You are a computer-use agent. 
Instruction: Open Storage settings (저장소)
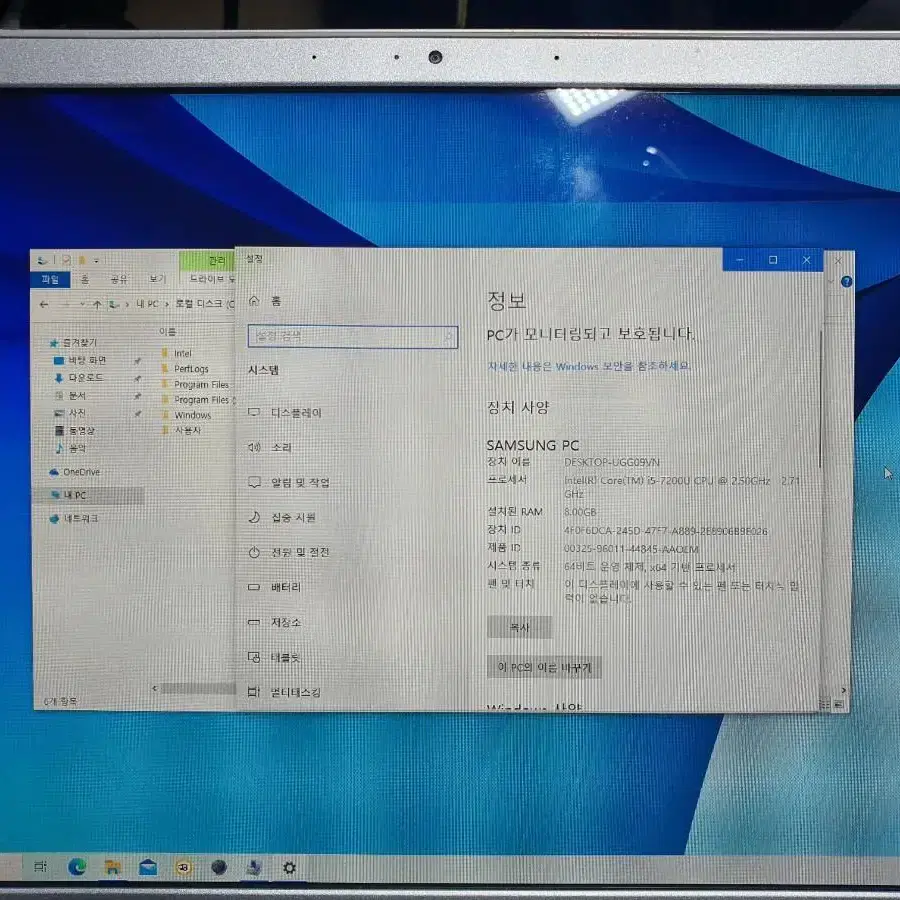tap(274, 622)
